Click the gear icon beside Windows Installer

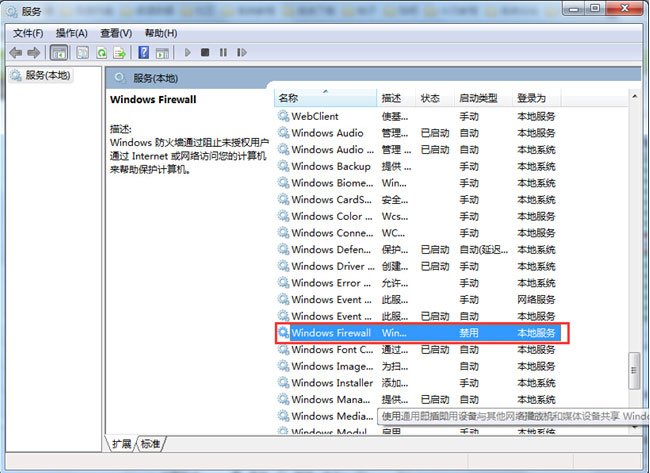coord(283,382)
